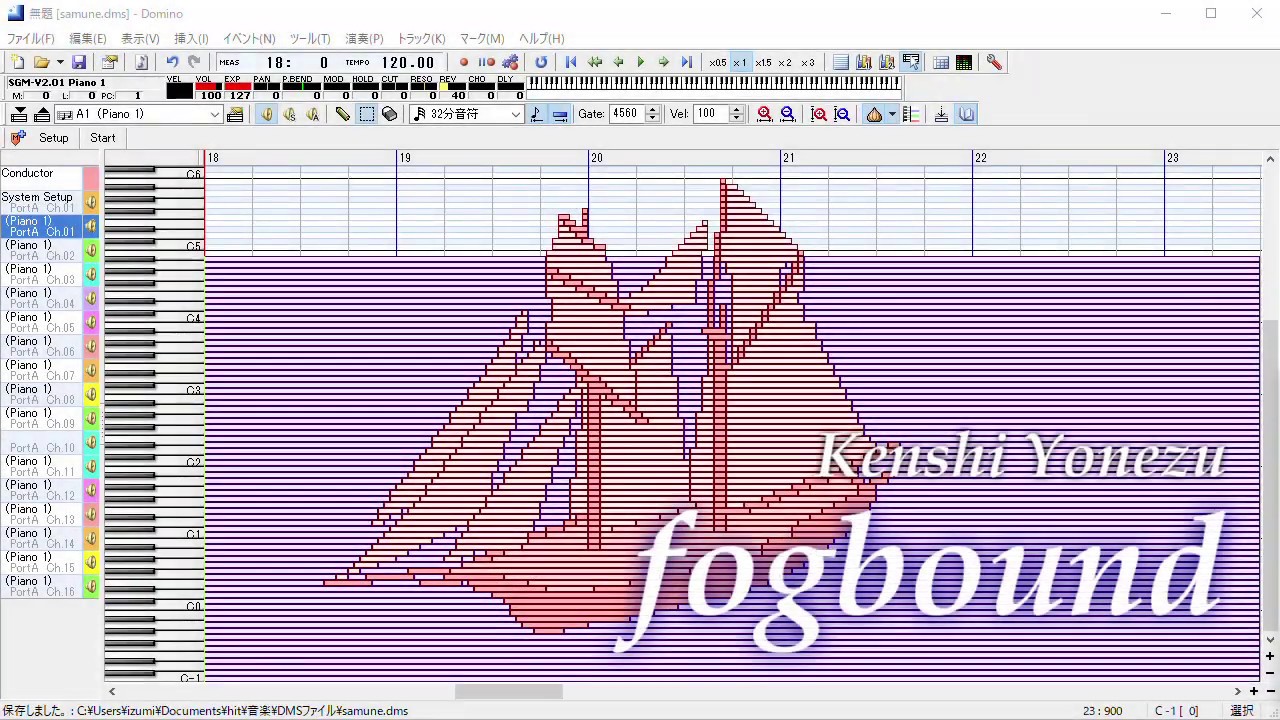Open the A1 (Piano 1) track dropdown

214,114
